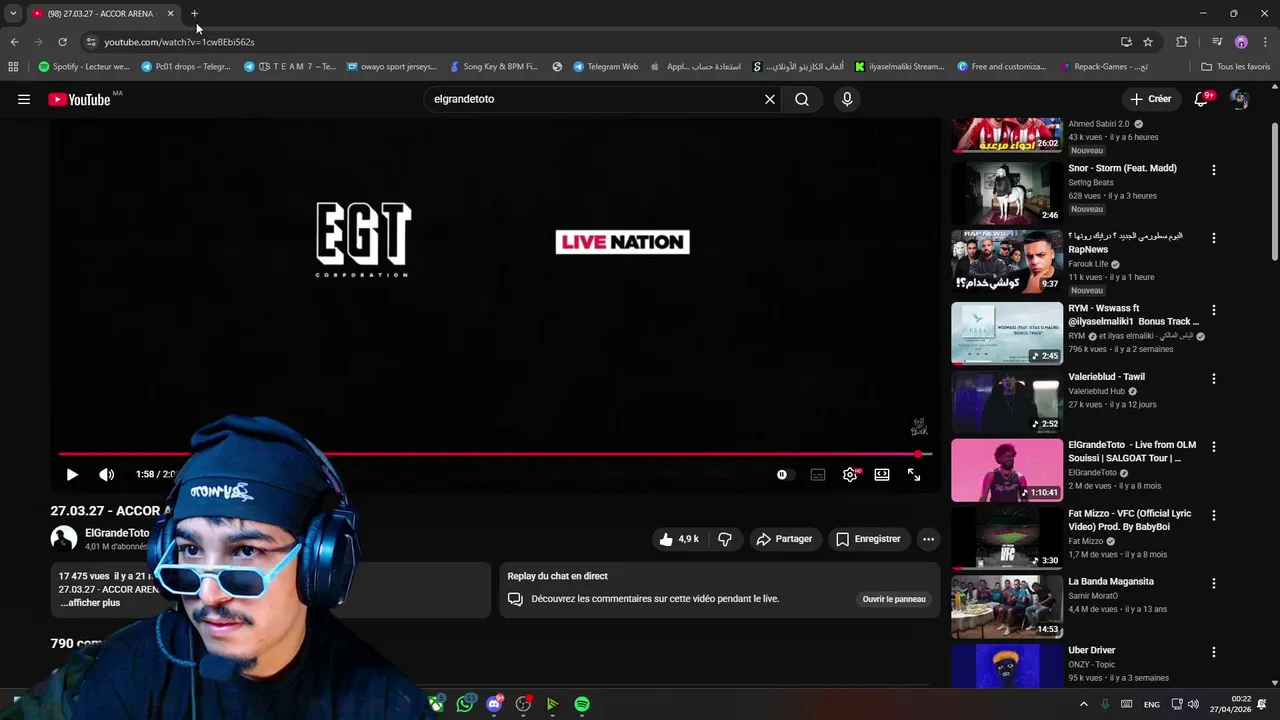Screen dimensions: 1280x720
Task: Open more actions three-dot menu under video
Action: click(928, 539)
